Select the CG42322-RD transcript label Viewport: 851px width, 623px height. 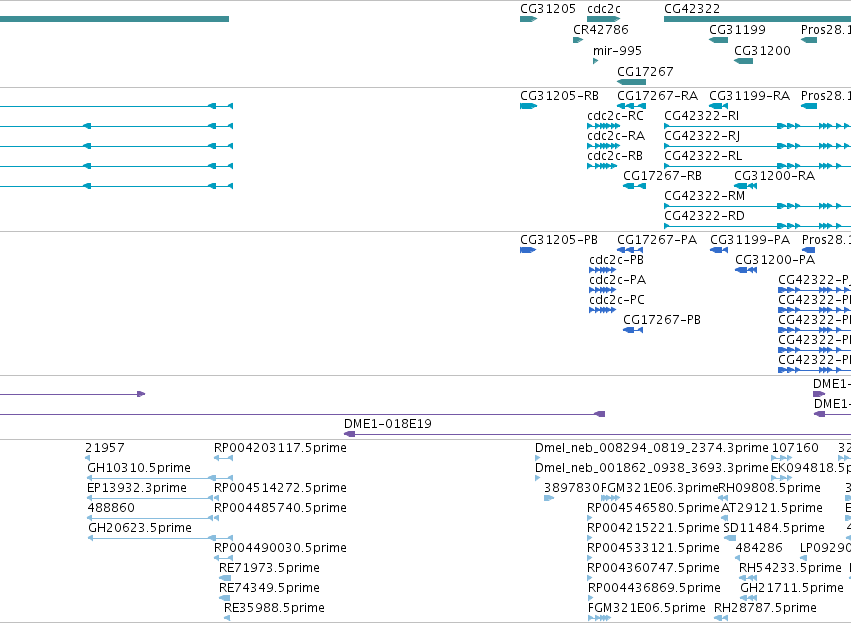tap(704, 215)
